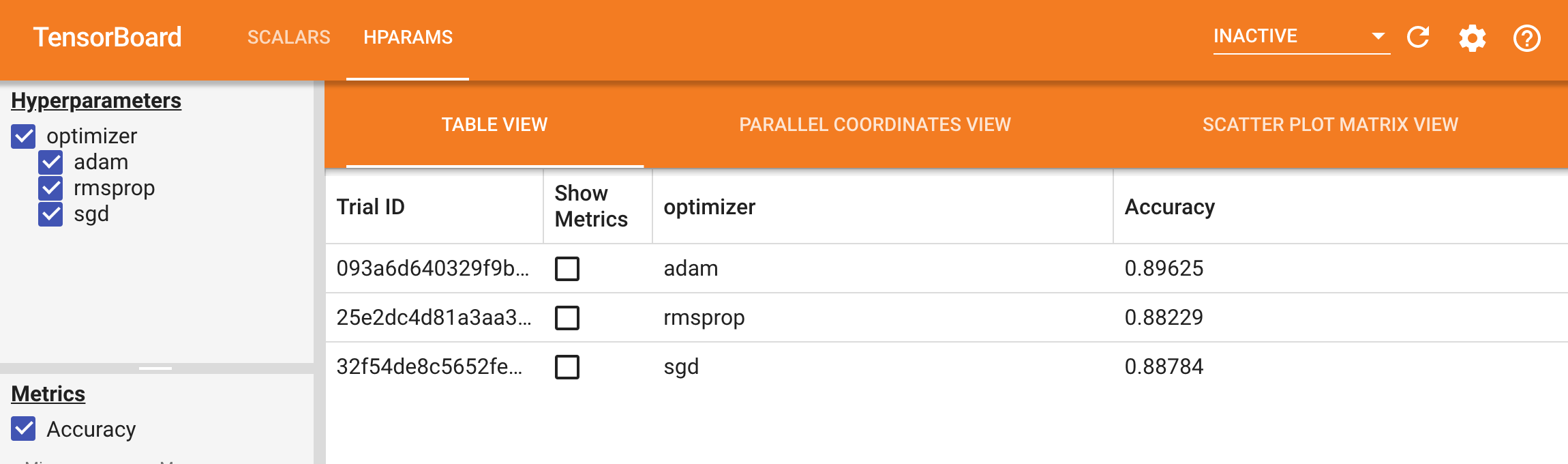
Task: Open the INACTIVE plugins dropdown
Action: (x=1301, y=36)
